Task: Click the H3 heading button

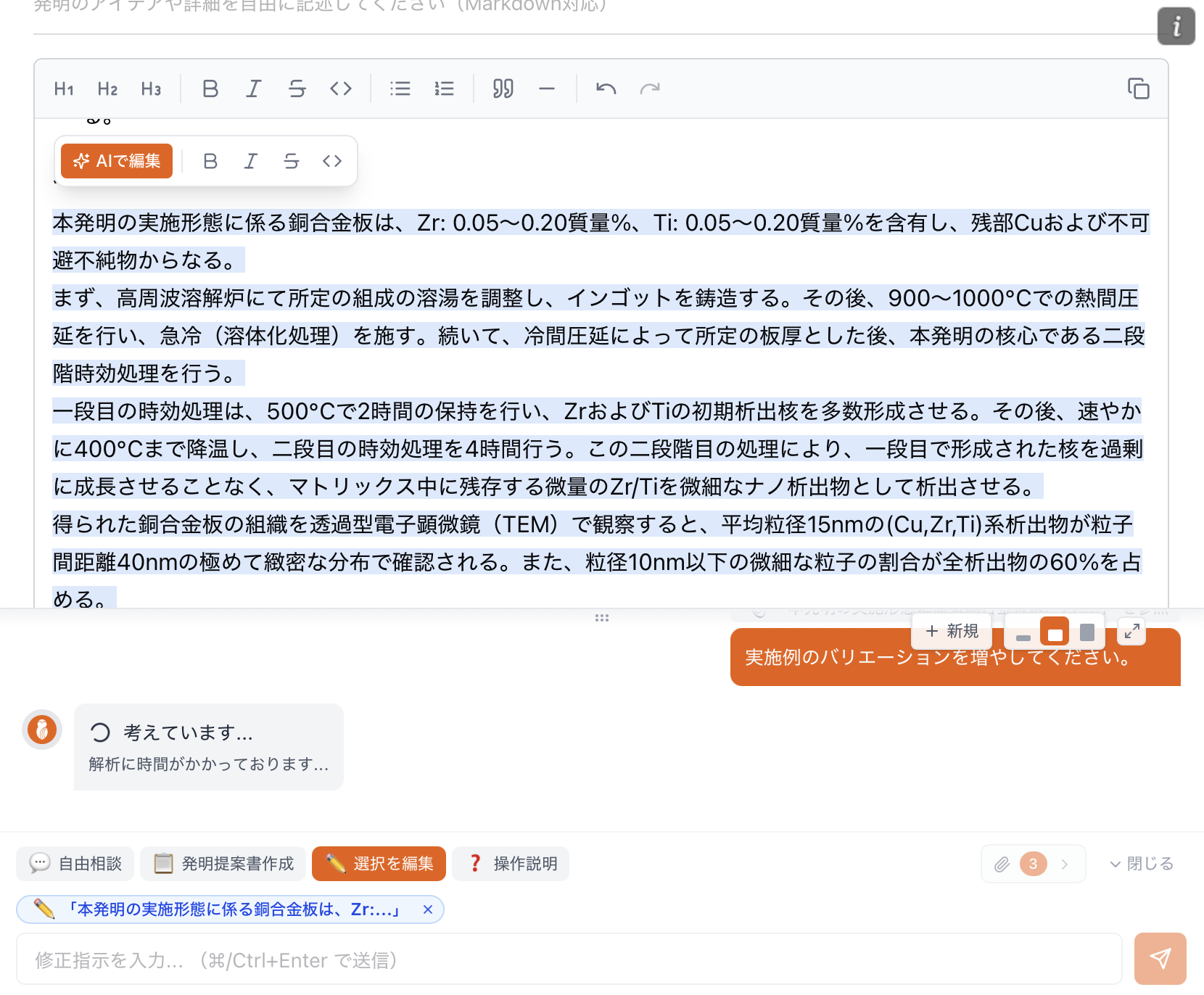Action: (151, 89)
